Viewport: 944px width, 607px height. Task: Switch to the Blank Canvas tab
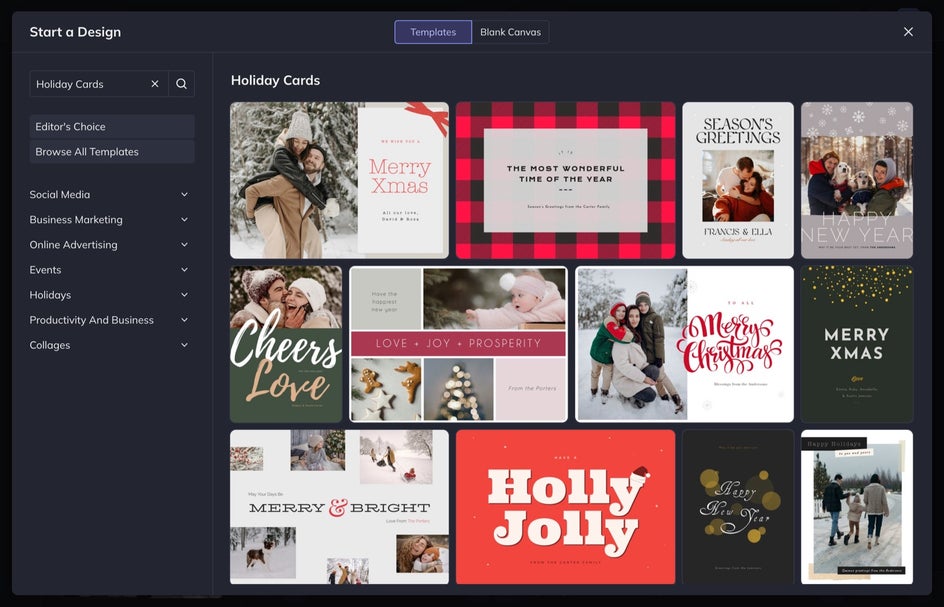coord(510,32)
